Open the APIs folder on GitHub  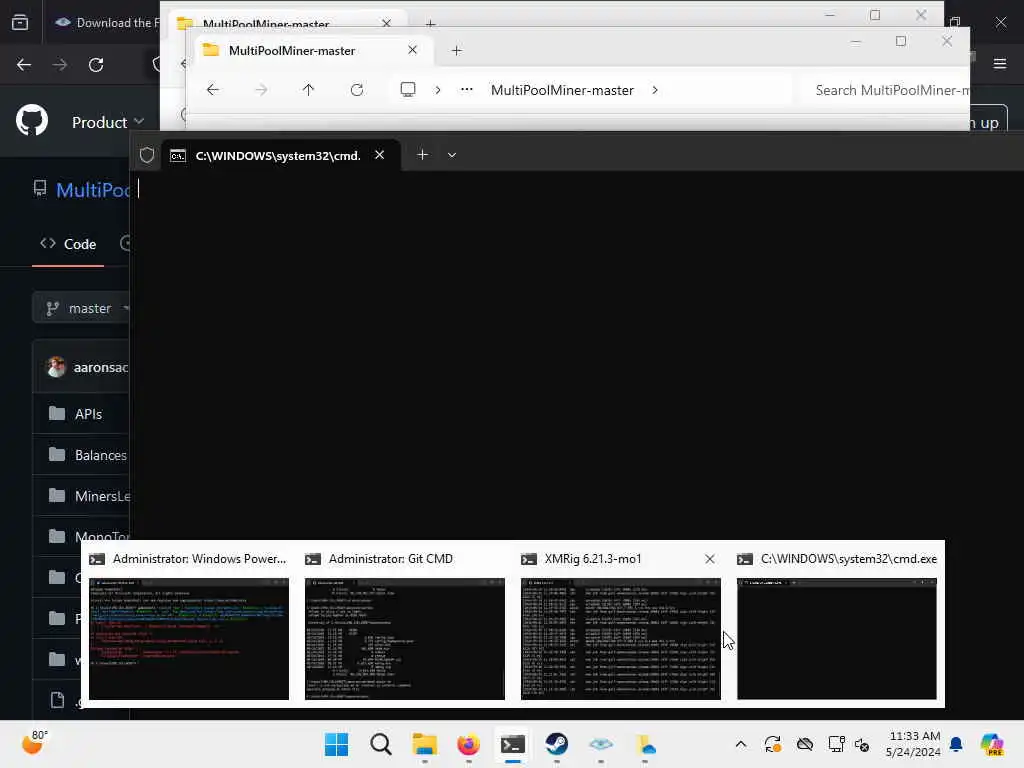(x=88, y=414)
